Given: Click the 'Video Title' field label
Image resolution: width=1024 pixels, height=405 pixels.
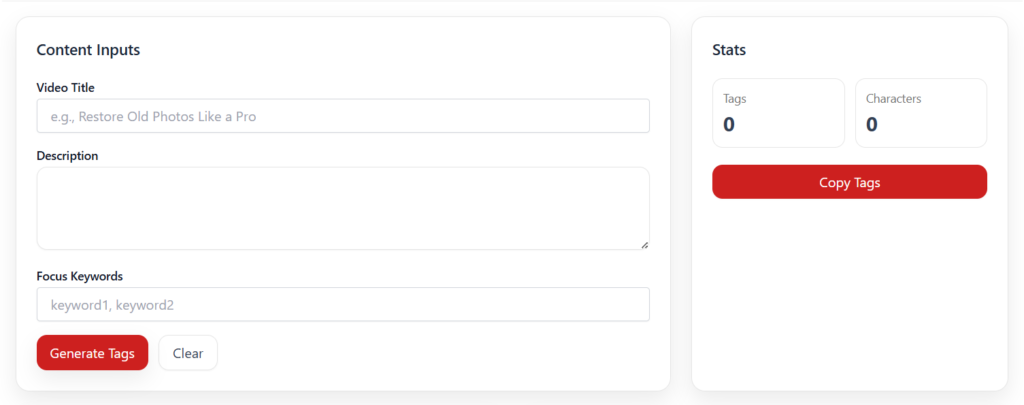Looking at the screenshot, I should click(x=65, y=88).
